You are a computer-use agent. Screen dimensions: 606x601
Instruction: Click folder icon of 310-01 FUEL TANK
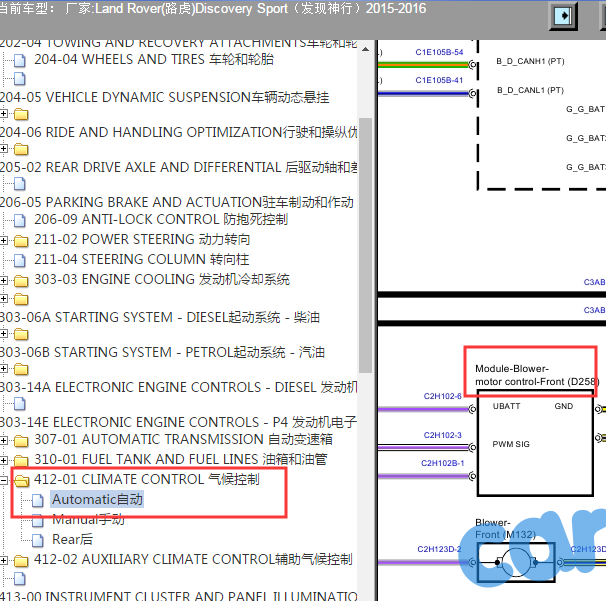tap(21, 461)
